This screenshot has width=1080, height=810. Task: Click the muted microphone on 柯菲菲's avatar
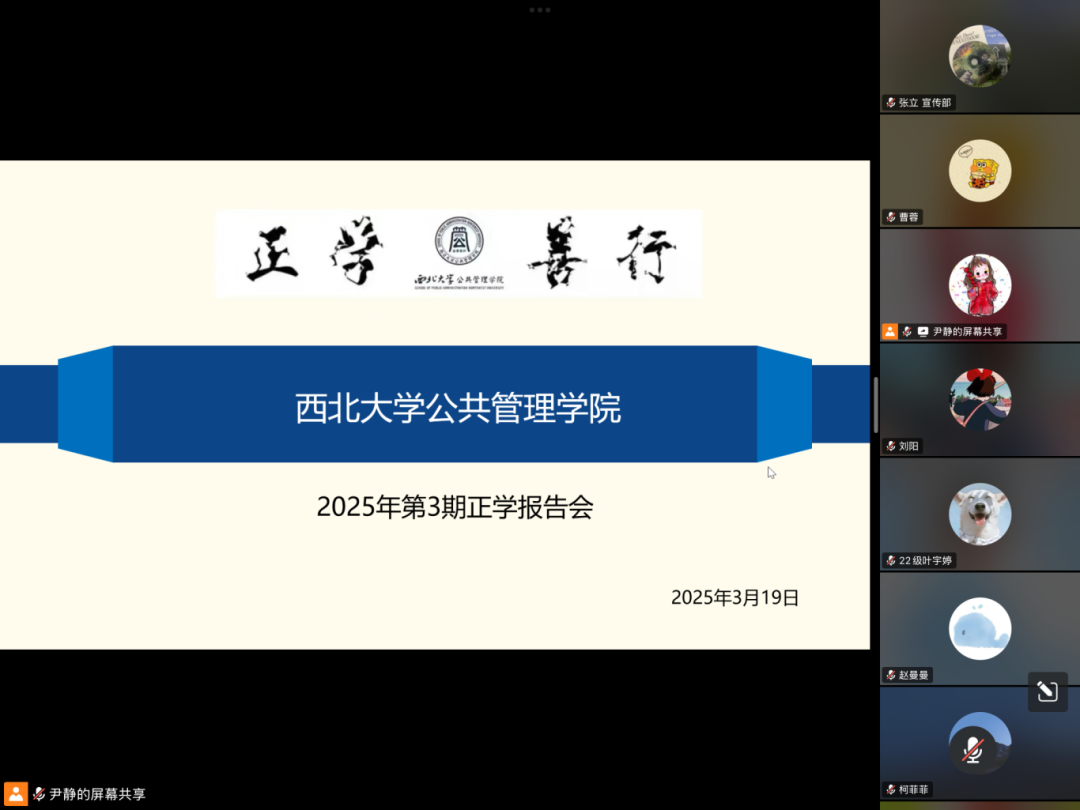pyautogui.click(x=973, y=750)
